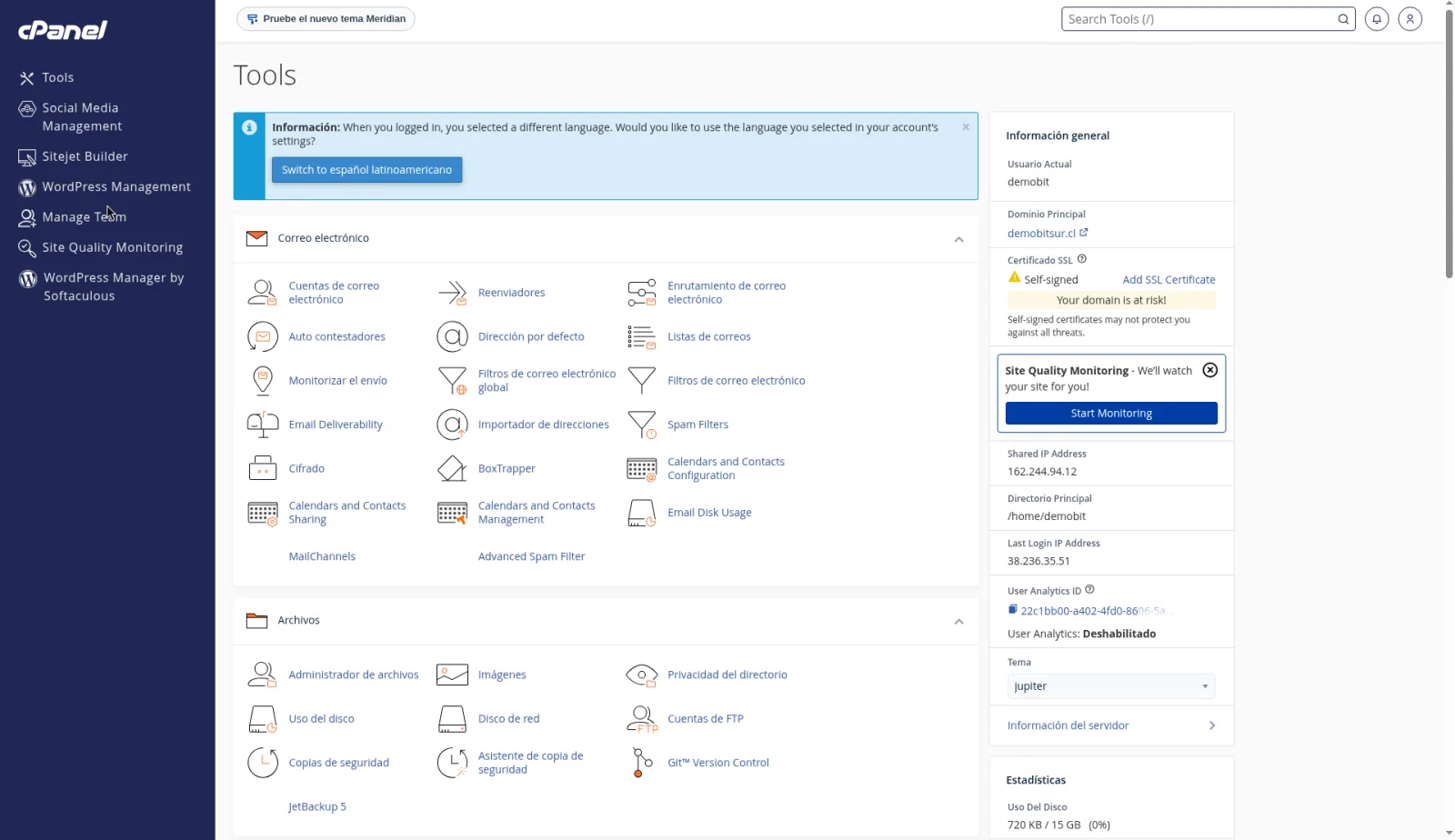Click the Copias de seguridad clock icon
Viewport: 1455px width, 840px height.
tap(262, 763)
